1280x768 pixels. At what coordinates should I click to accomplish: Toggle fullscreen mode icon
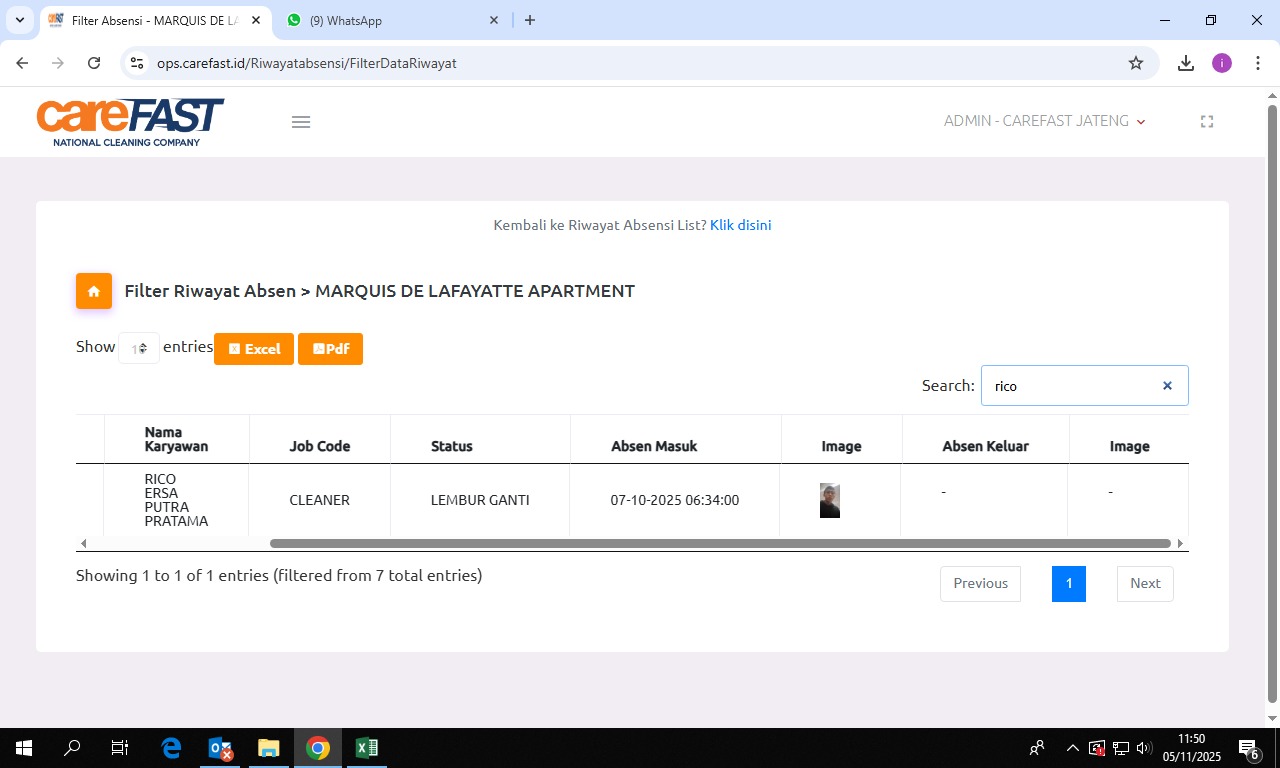tap(1207, 121)
